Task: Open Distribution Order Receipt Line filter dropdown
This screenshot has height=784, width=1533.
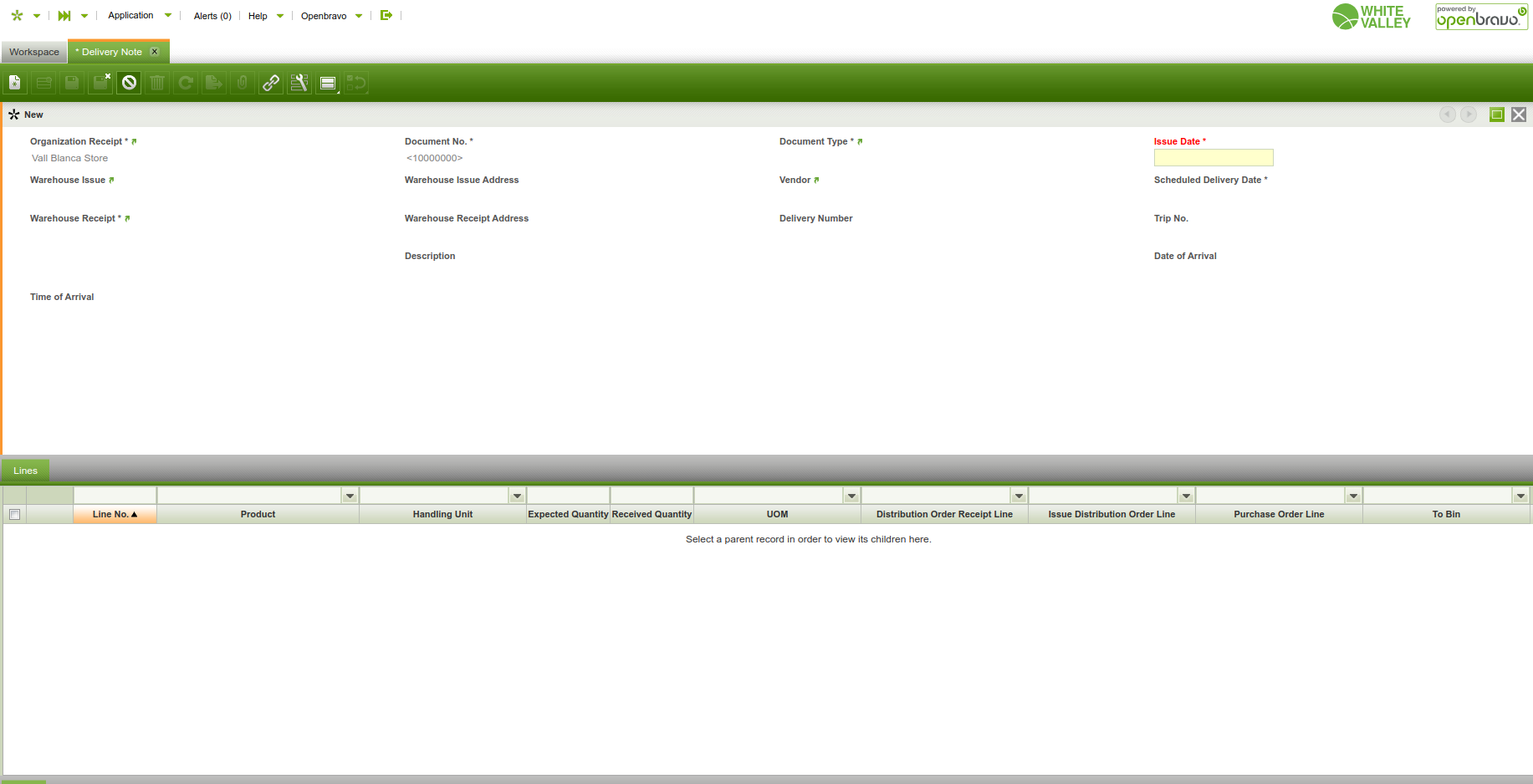Action: point(1019,496)
